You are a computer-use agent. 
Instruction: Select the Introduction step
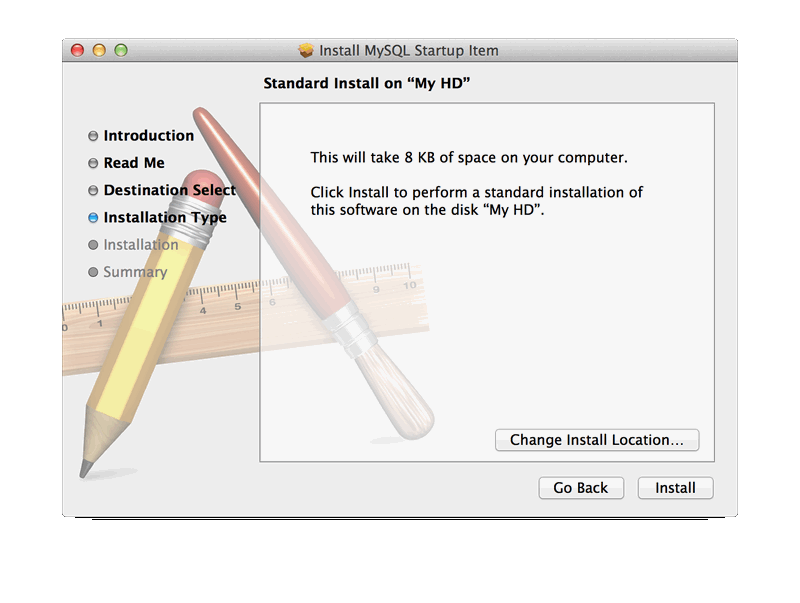pos(148,136)
